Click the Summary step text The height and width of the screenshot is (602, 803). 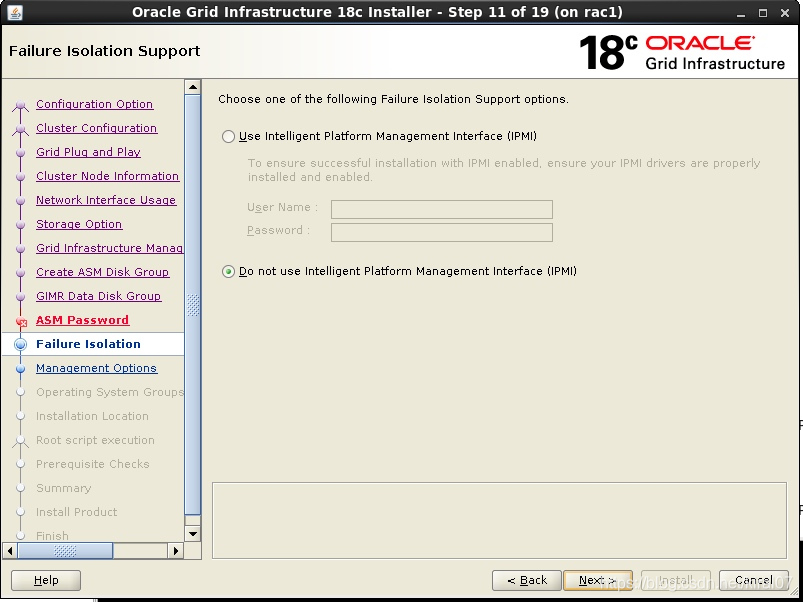(64, 488)
